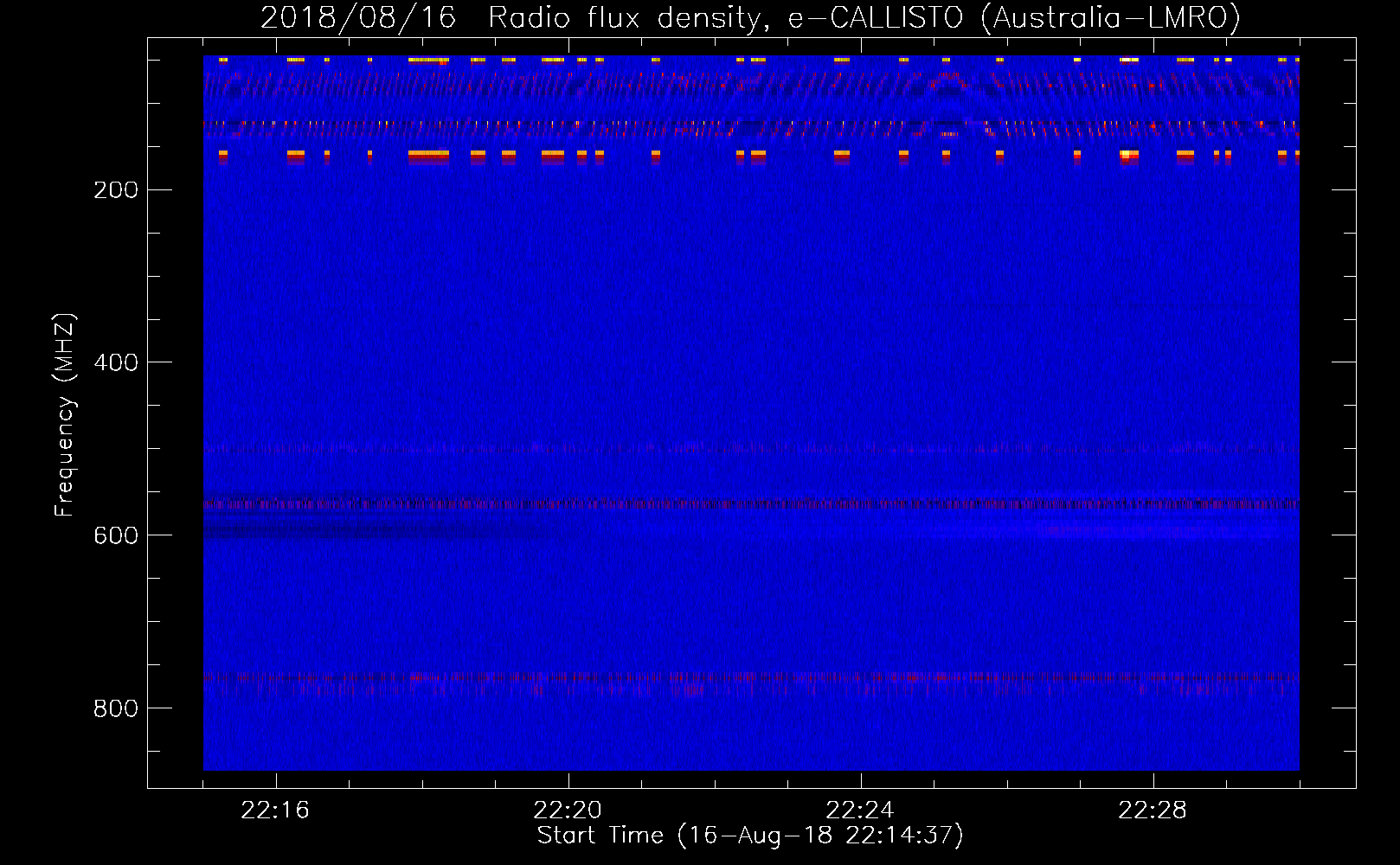Click the plot title mentioning e-CALLISTO (Australia-LMRO)
Viewport: 1400px width, 865px height.
[x=750, y=18]
